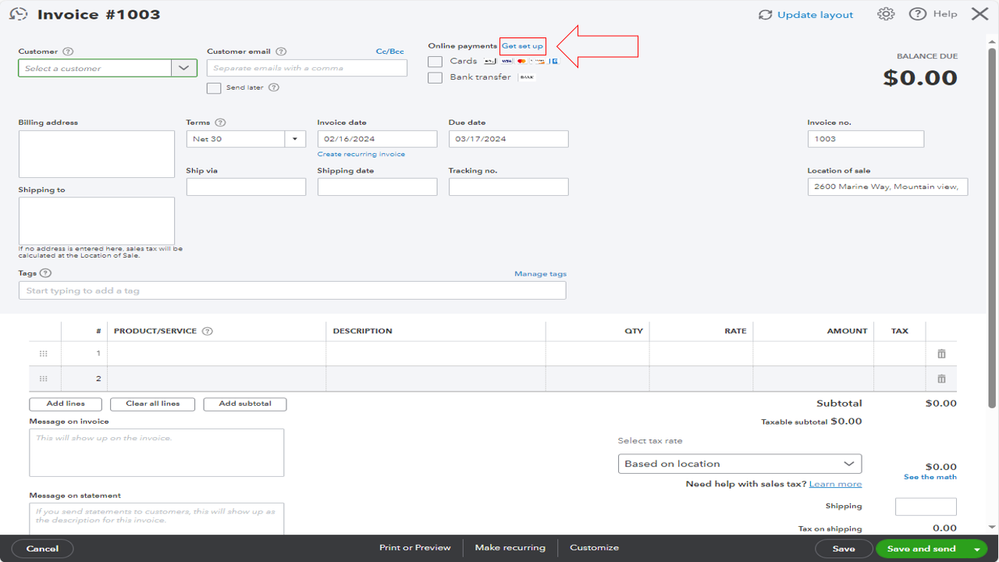Click Create recurring invoice link

361,154
